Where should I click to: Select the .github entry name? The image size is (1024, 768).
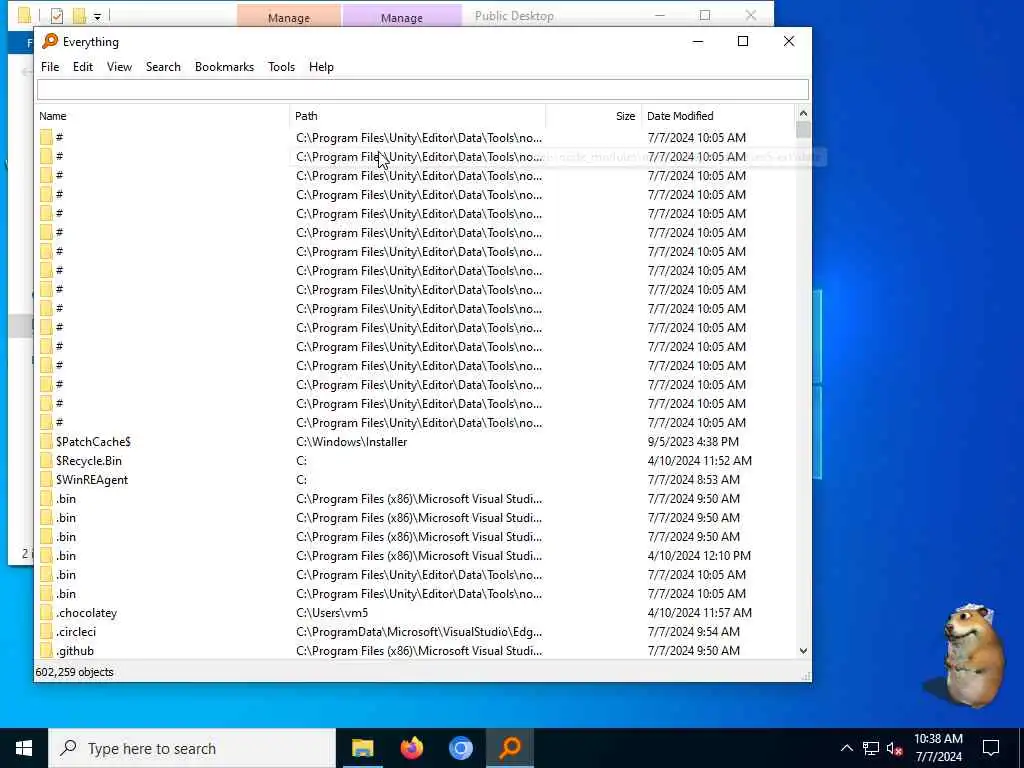(x=75, y=650)
